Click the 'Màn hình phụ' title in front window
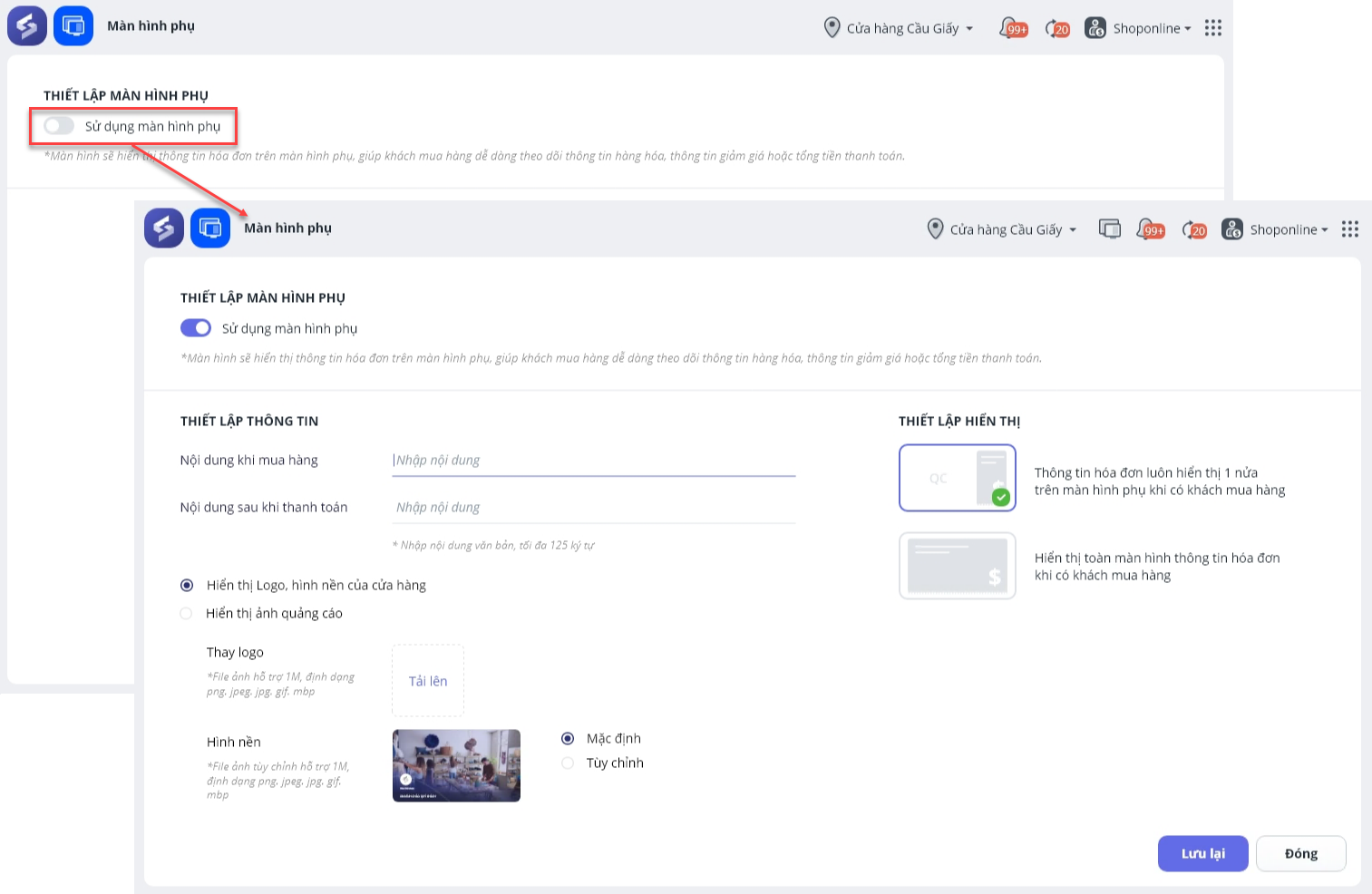Image resolution: width=1372 pixels, height=894 pixels. [x=288, y=228]
